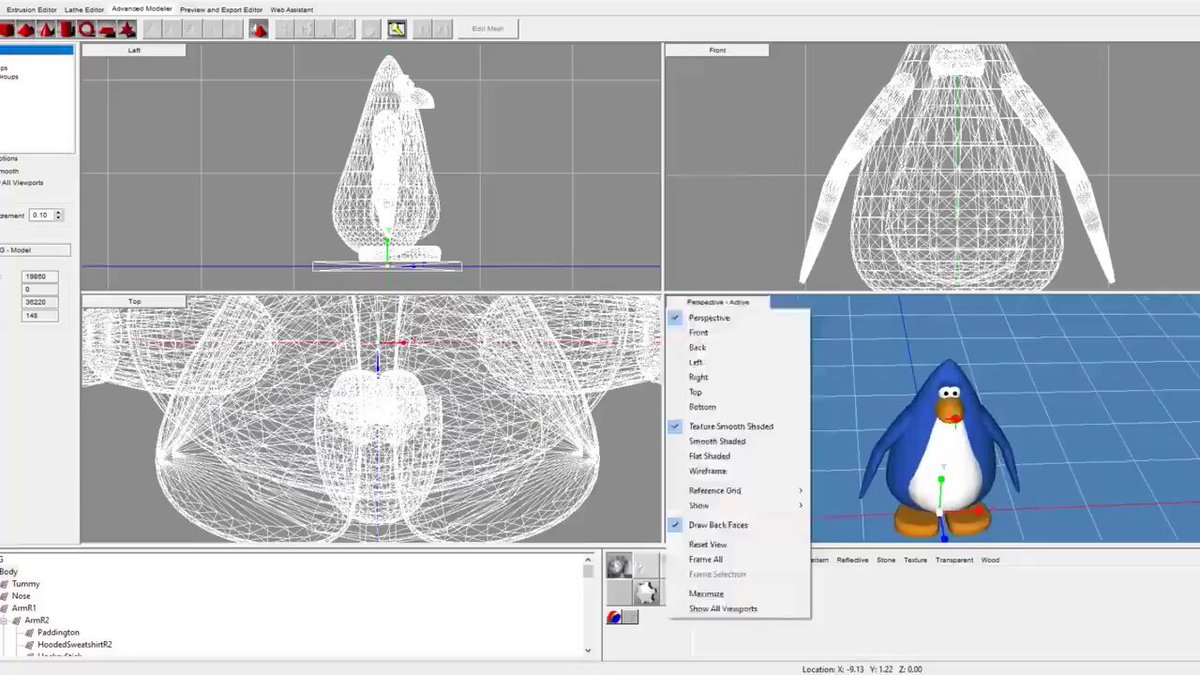Click the highlighted blue list row
Image resolution: width=1200 pixels, height=675 pixels.
[x=37, y=49]
